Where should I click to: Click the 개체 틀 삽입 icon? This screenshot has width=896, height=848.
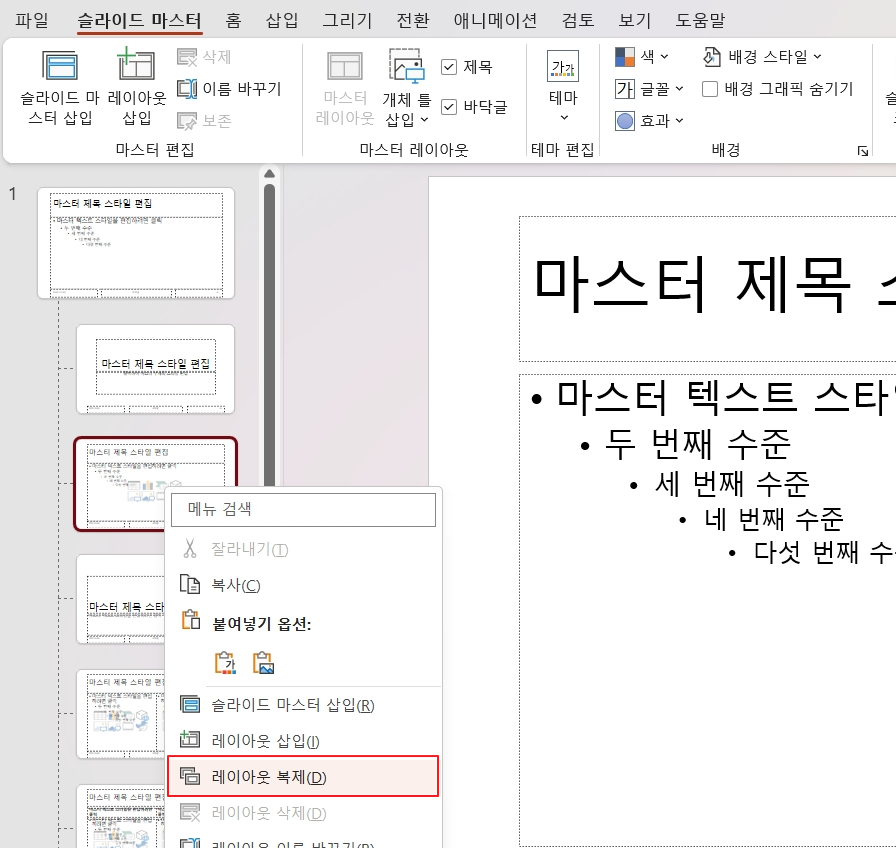coord(407,66)
